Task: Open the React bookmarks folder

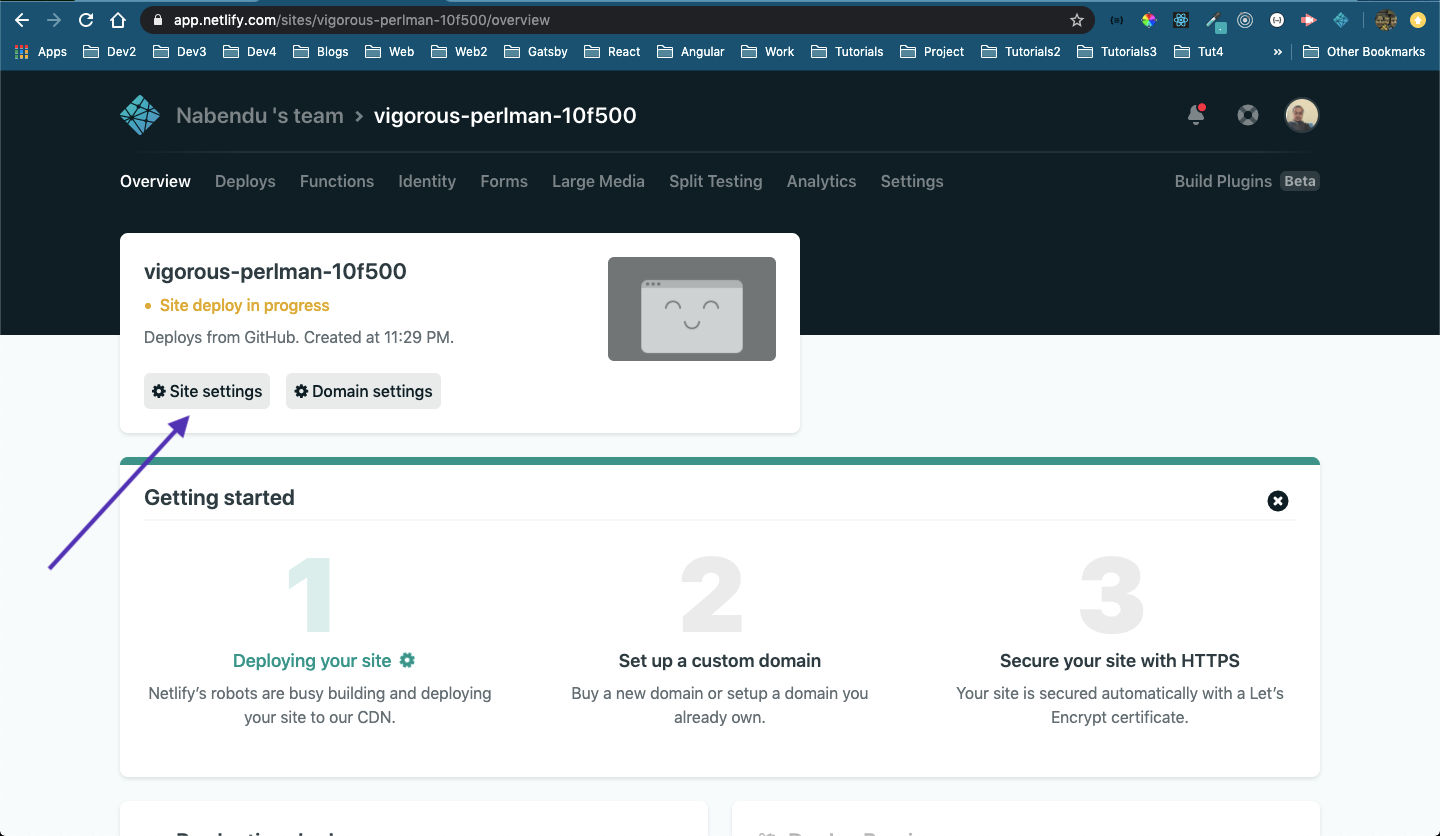Action: coord(612,51)
